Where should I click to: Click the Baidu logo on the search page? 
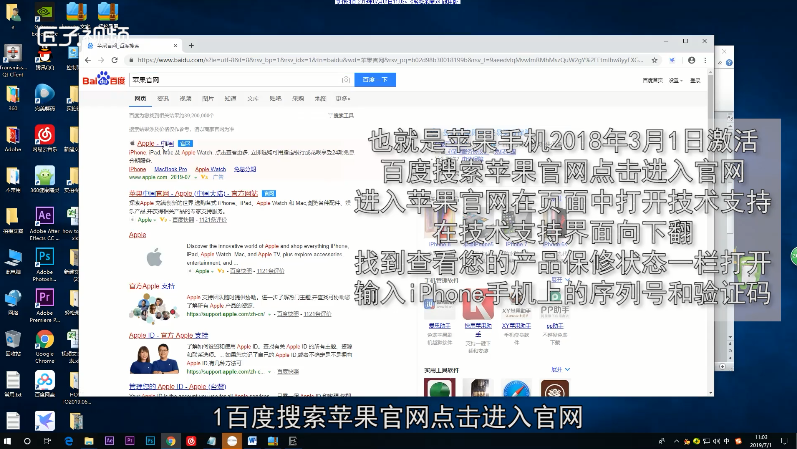103,79
